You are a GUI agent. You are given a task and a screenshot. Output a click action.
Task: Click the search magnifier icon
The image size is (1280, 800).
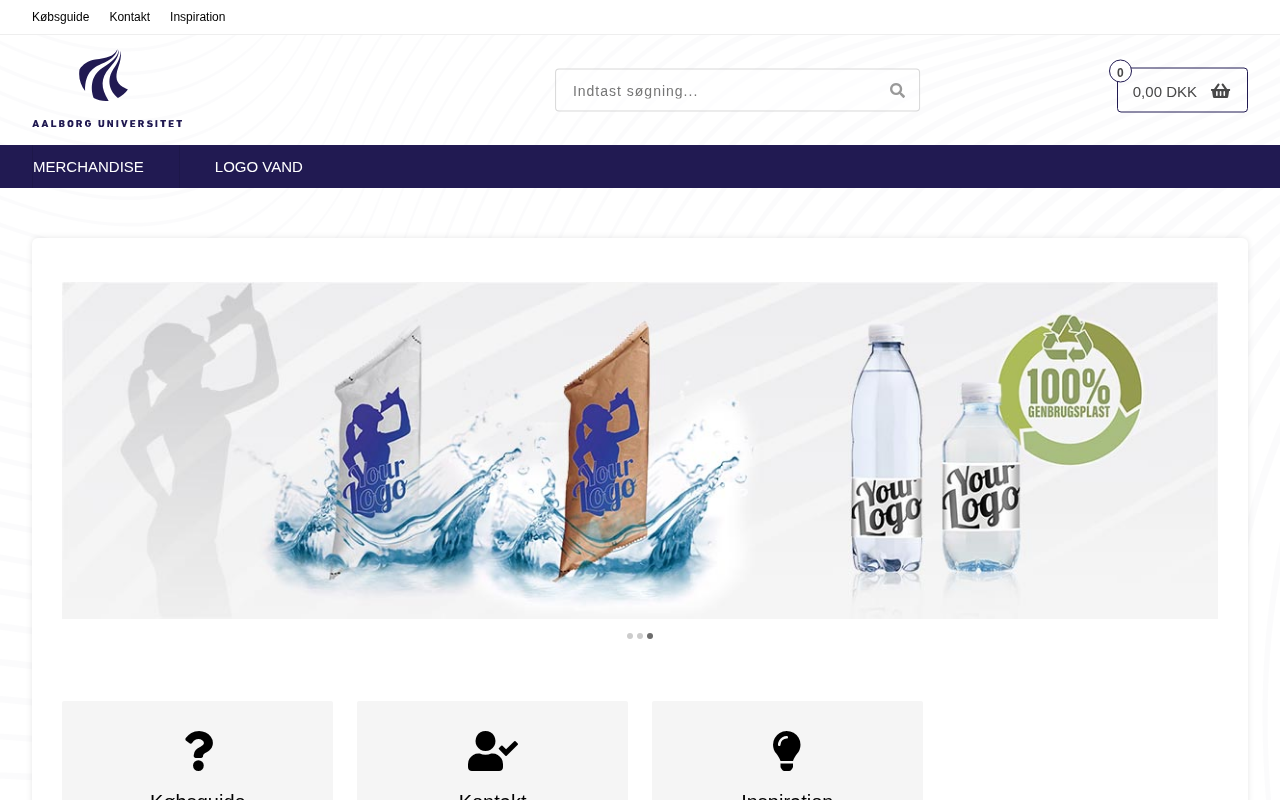(897, 90)
